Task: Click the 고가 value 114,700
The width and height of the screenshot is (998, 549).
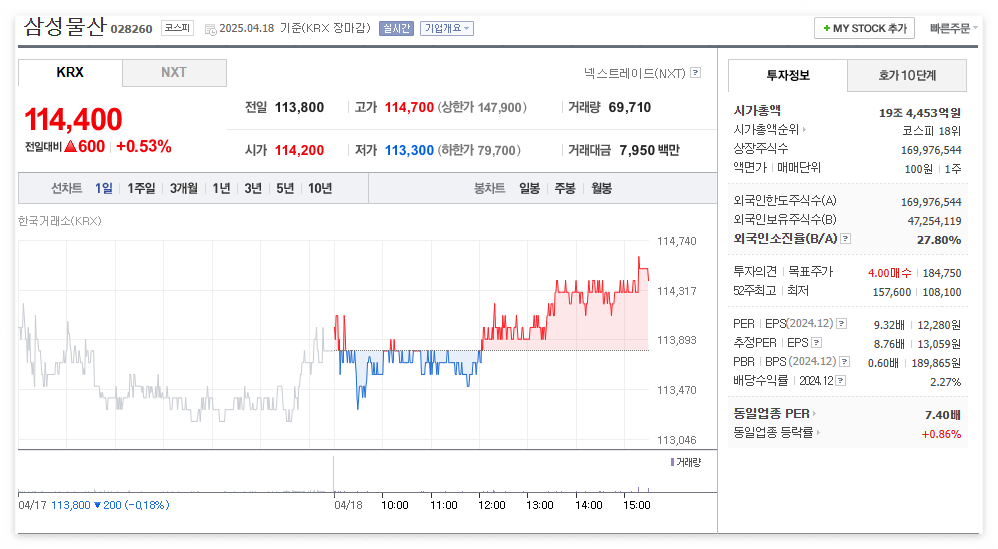Action: click(409, 108)
